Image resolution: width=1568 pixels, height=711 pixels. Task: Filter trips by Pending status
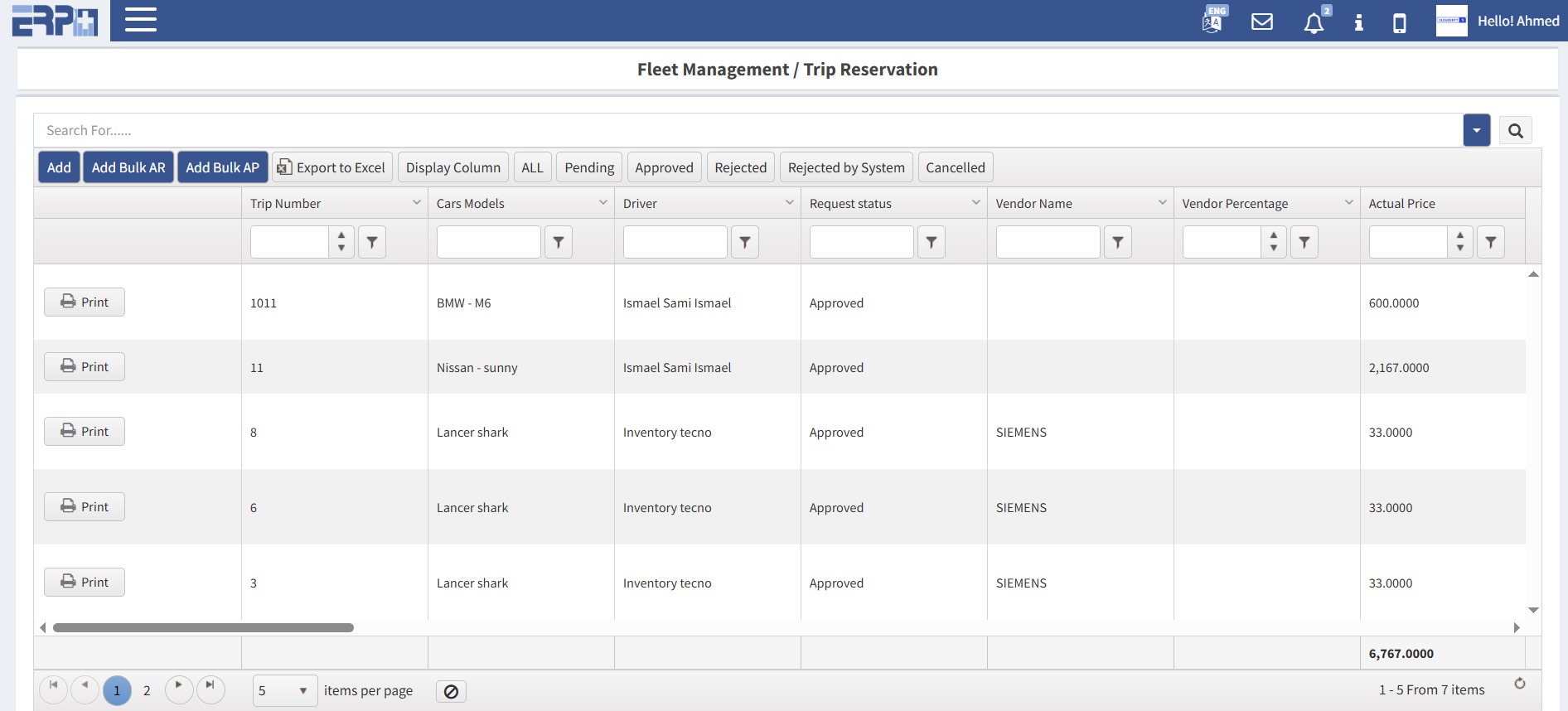click(x=589, y=167)
